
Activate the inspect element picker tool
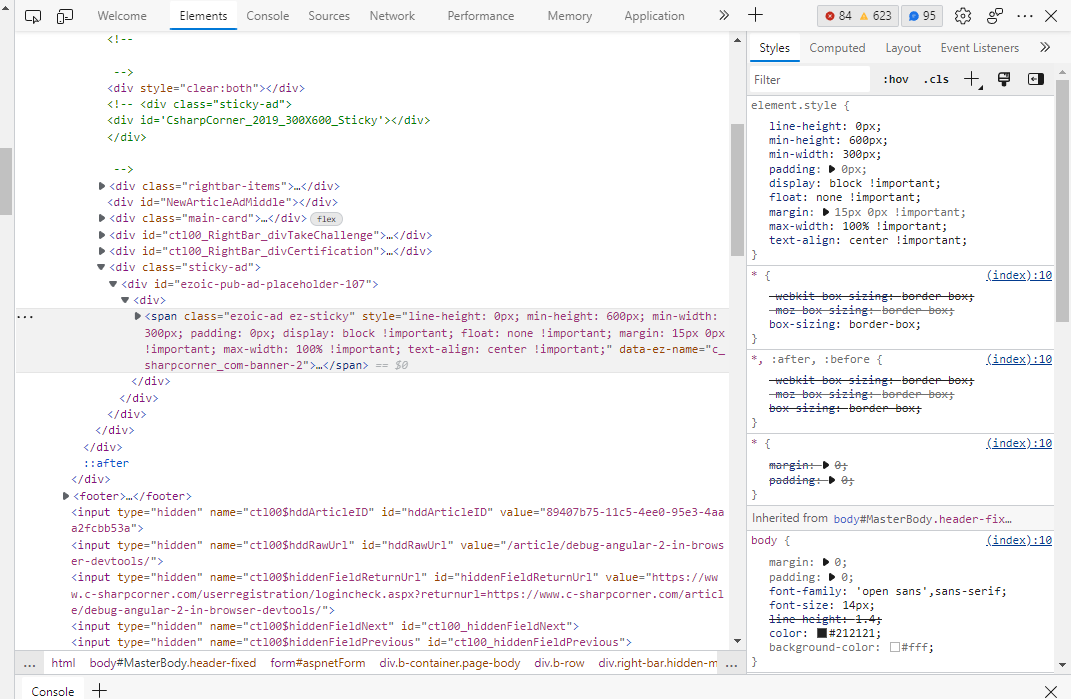(x=33, y=16)
